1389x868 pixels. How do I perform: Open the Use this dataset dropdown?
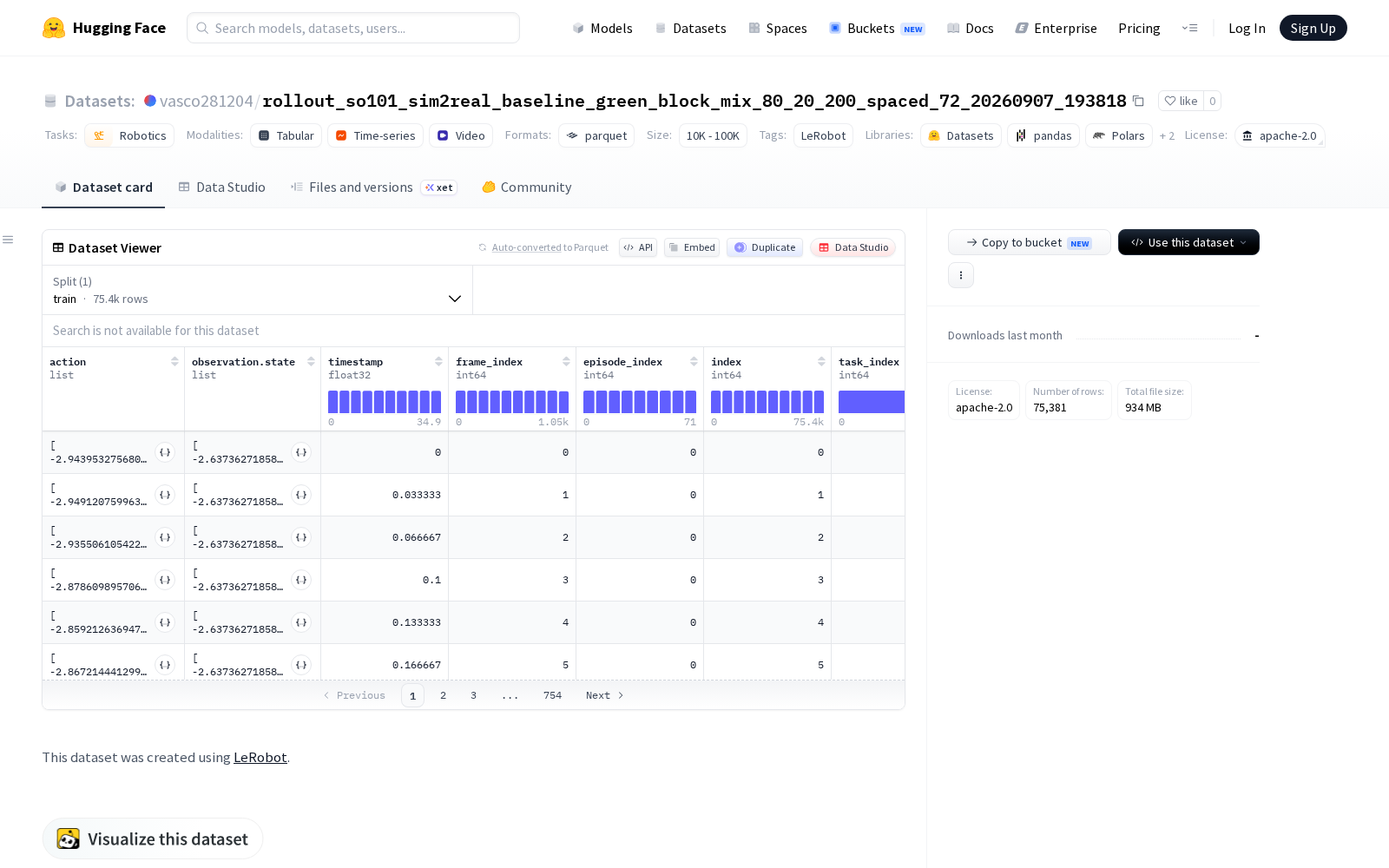[1188, 242]
